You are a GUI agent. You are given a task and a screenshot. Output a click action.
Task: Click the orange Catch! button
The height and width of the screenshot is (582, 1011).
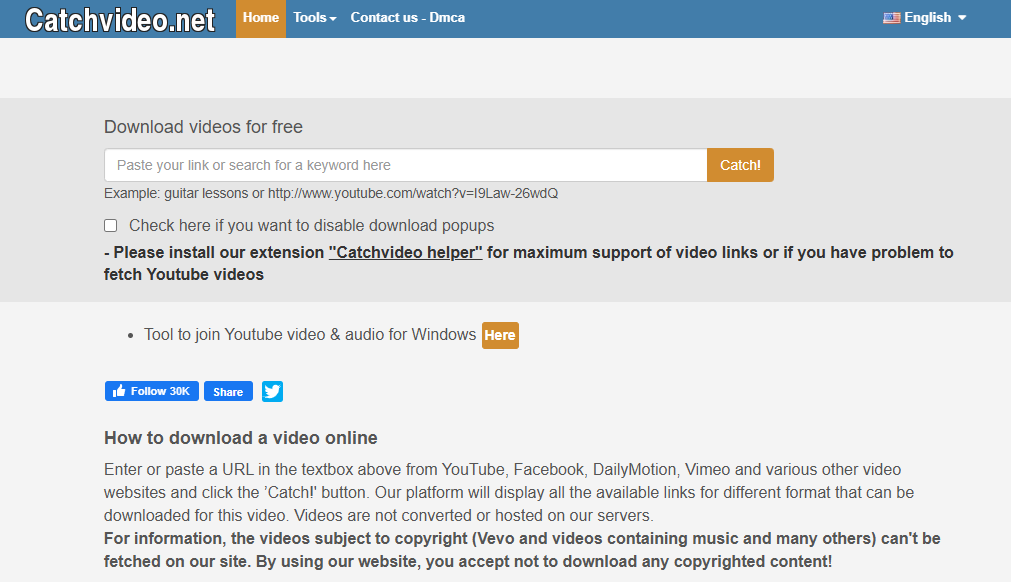point(740,164)
